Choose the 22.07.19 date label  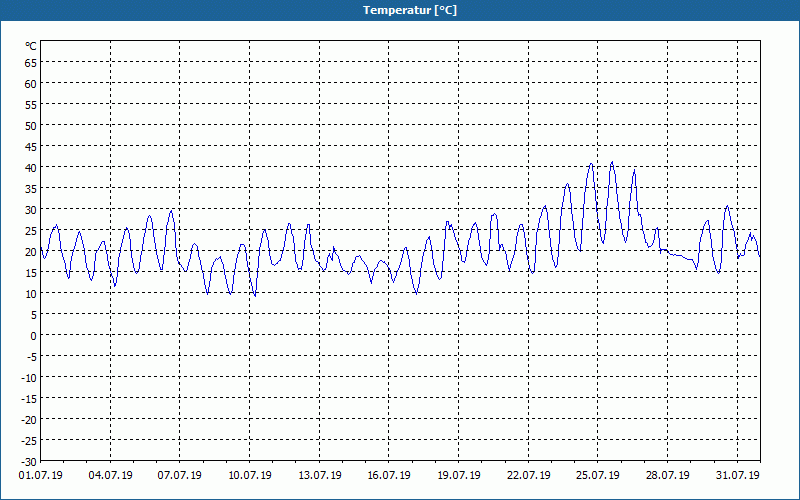coord(529,475)
